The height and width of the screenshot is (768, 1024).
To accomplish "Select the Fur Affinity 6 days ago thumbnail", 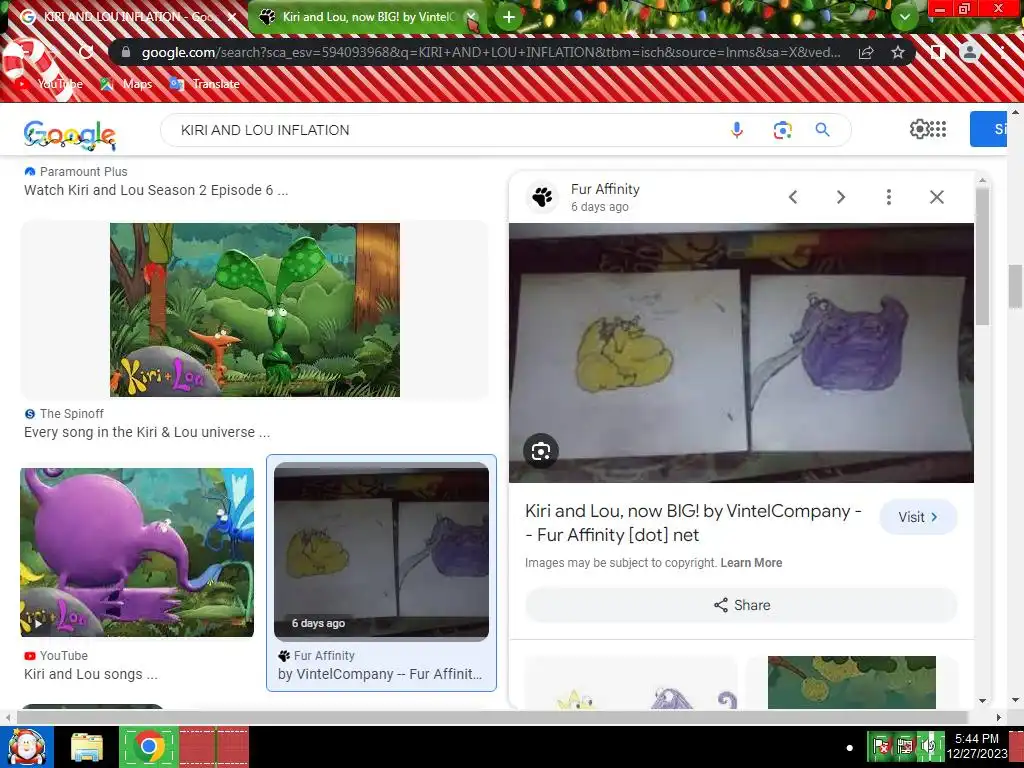I will click(x=381, y=551).
